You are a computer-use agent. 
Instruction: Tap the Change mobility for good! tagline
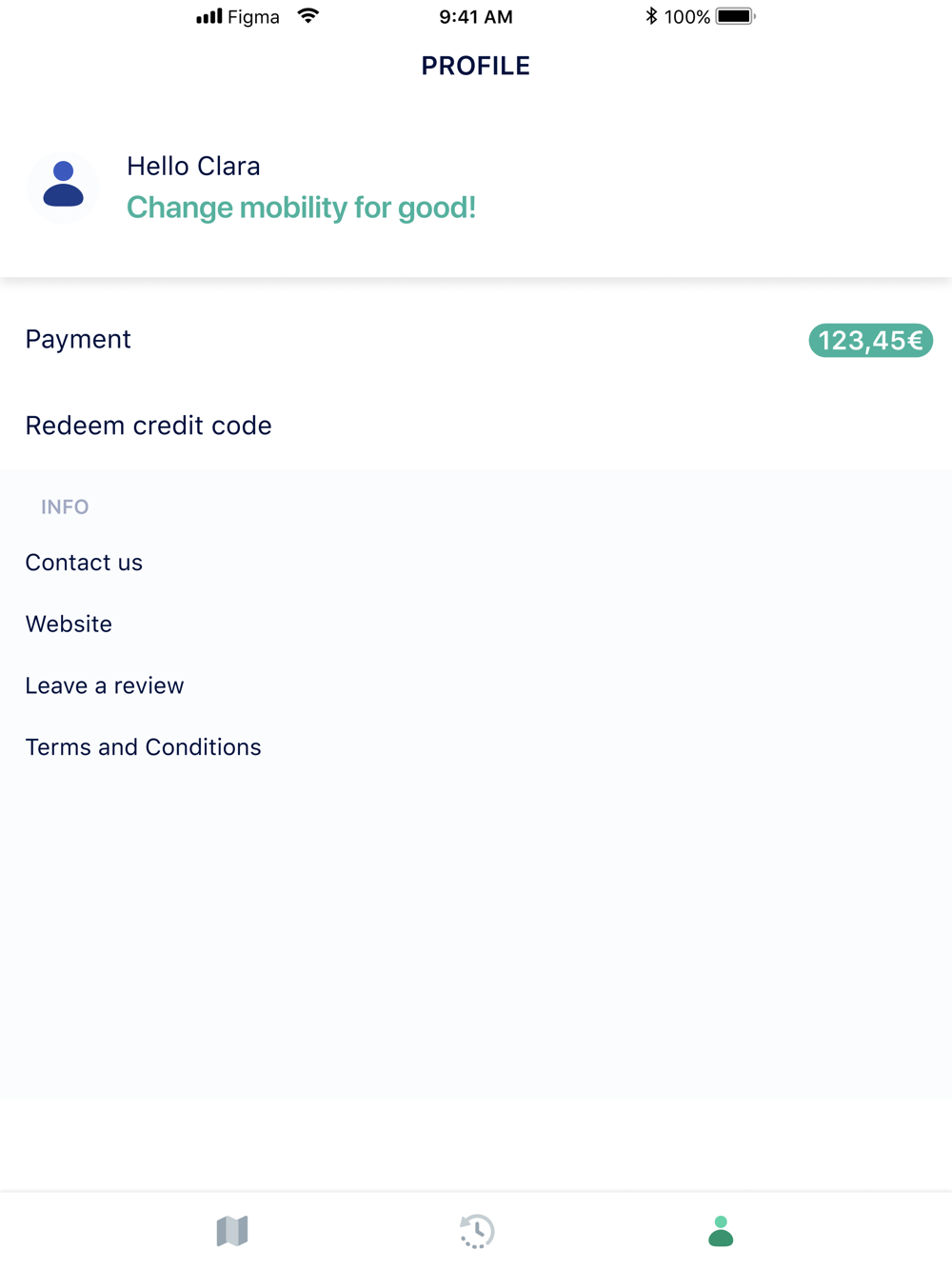point(301,208)
